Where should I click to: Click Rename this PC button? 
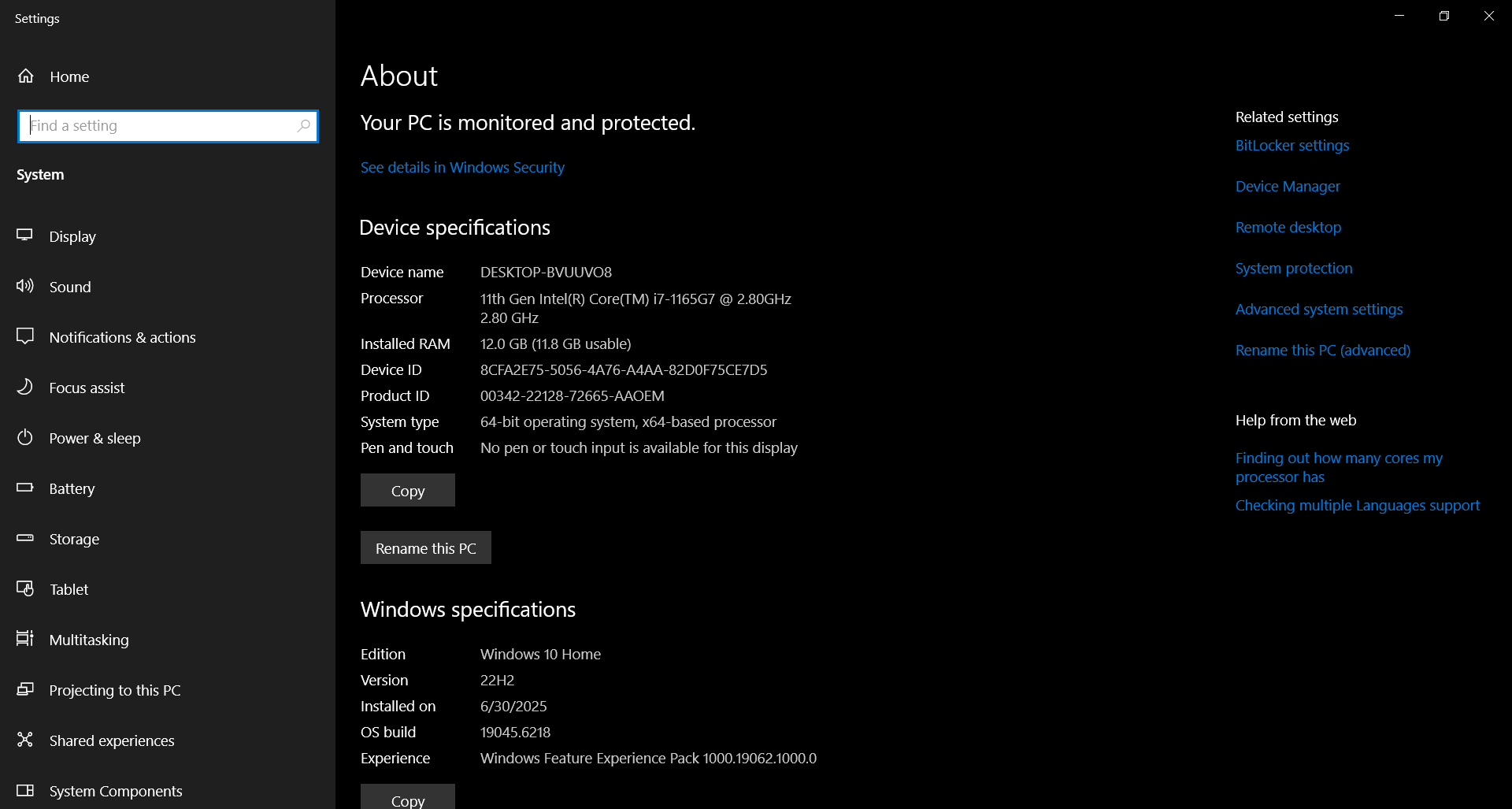[426, 547]
